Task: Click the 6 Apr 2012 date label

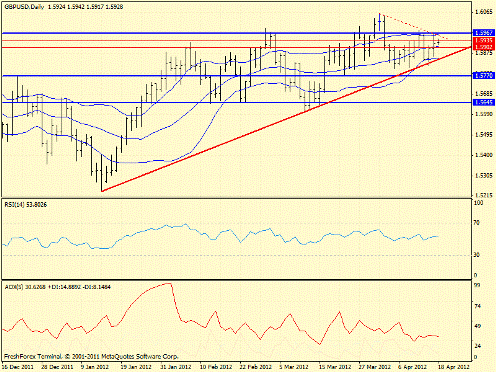Action: 413,367
